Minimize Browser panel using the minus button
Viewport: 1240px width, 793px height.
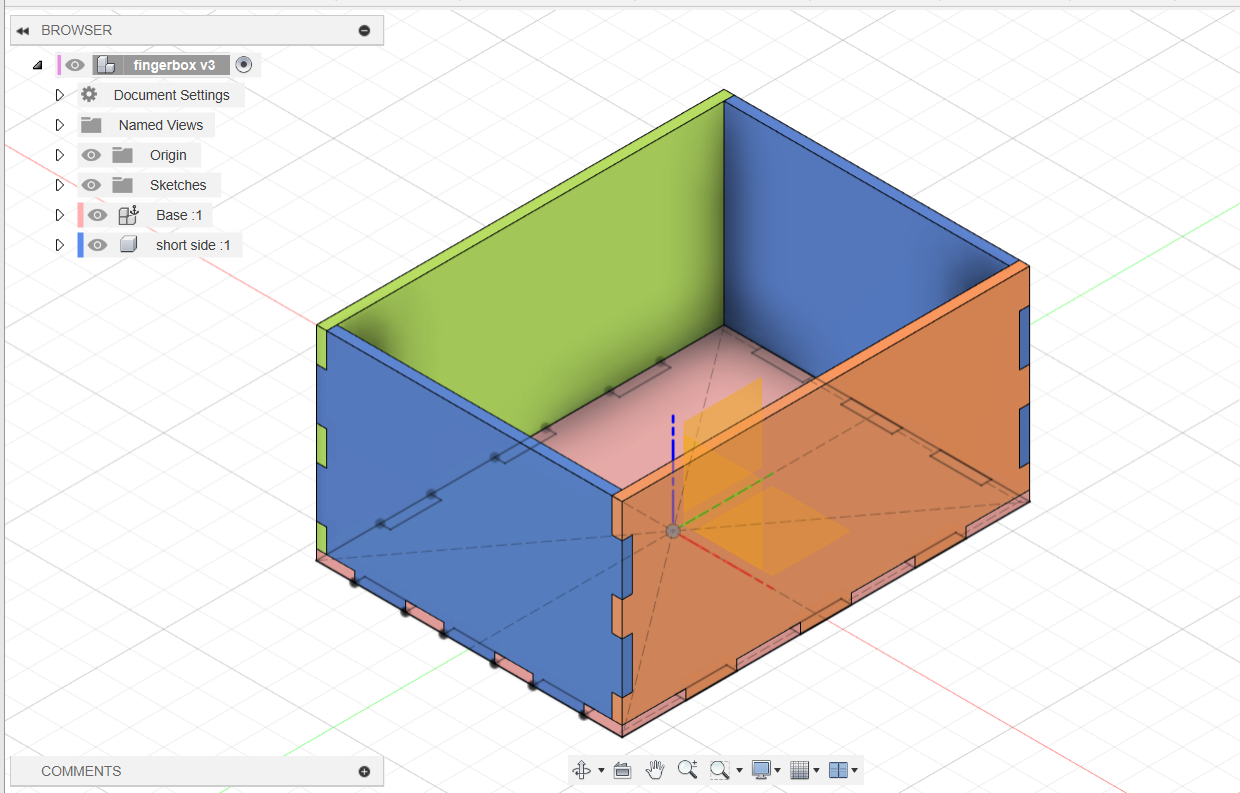coord(364,31)
